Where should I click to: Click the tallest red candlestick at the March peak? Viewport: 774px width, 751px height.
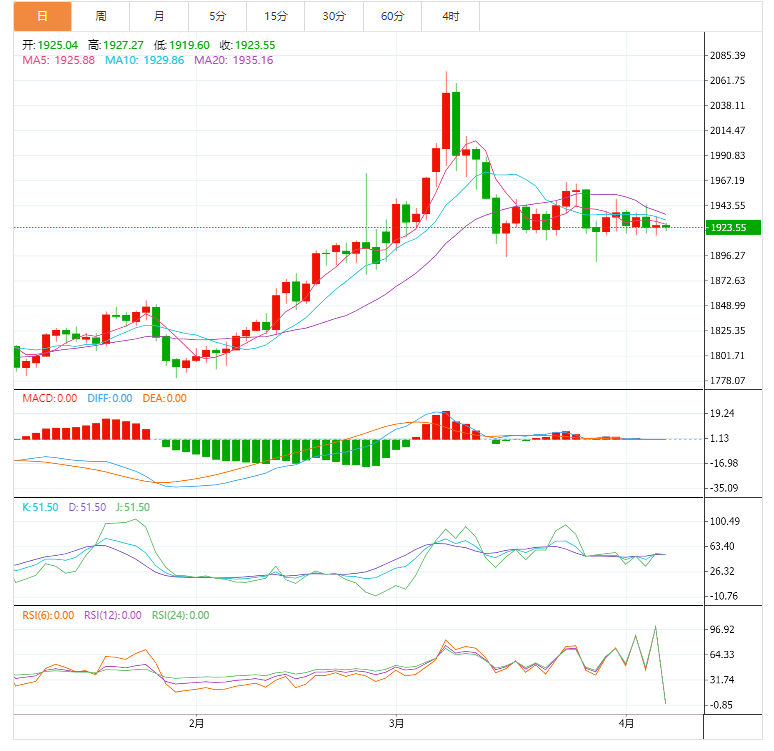[446, 120]
